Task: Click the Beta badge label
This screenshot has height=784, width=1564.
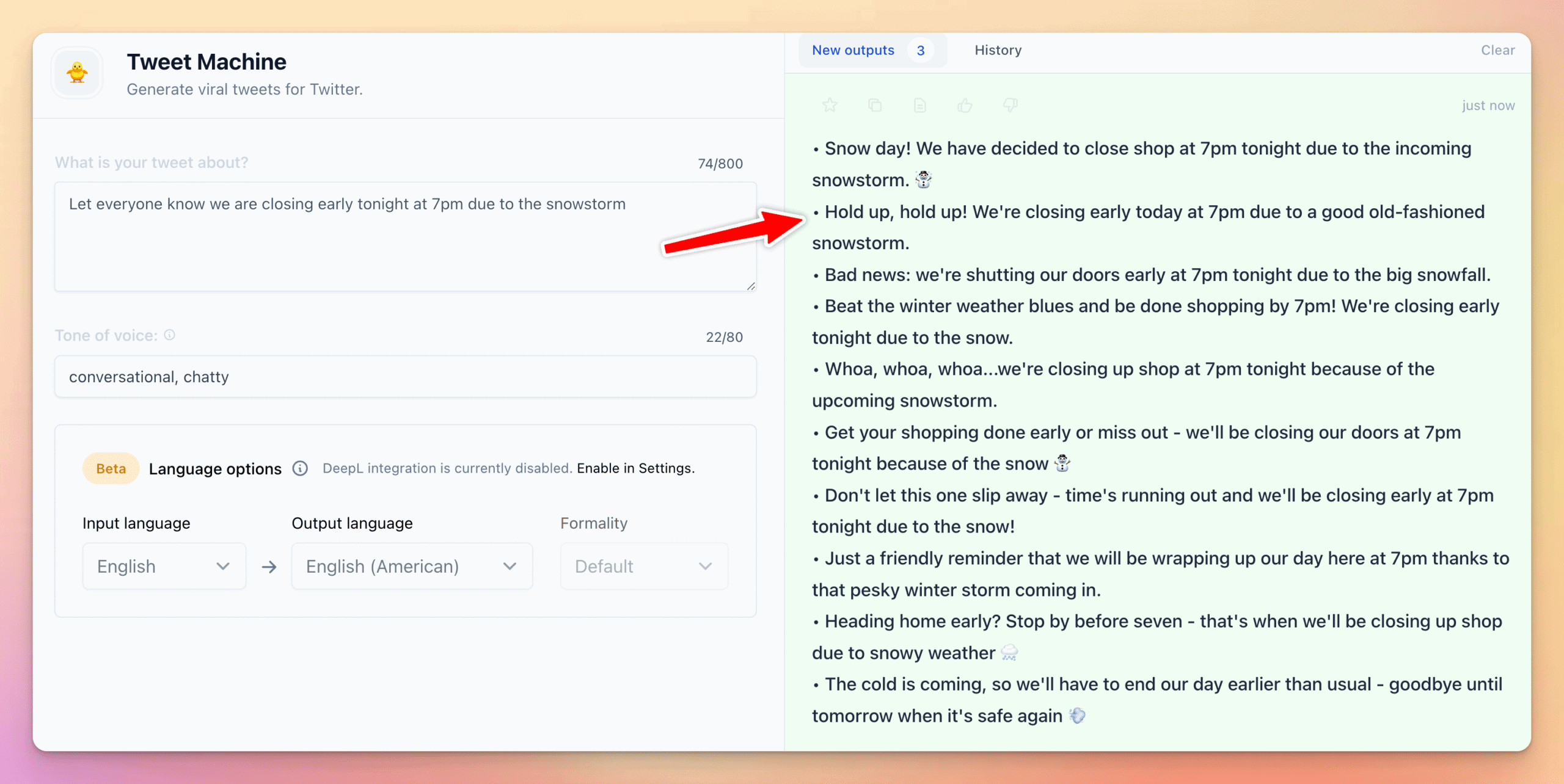Action: tap(111, 468)
